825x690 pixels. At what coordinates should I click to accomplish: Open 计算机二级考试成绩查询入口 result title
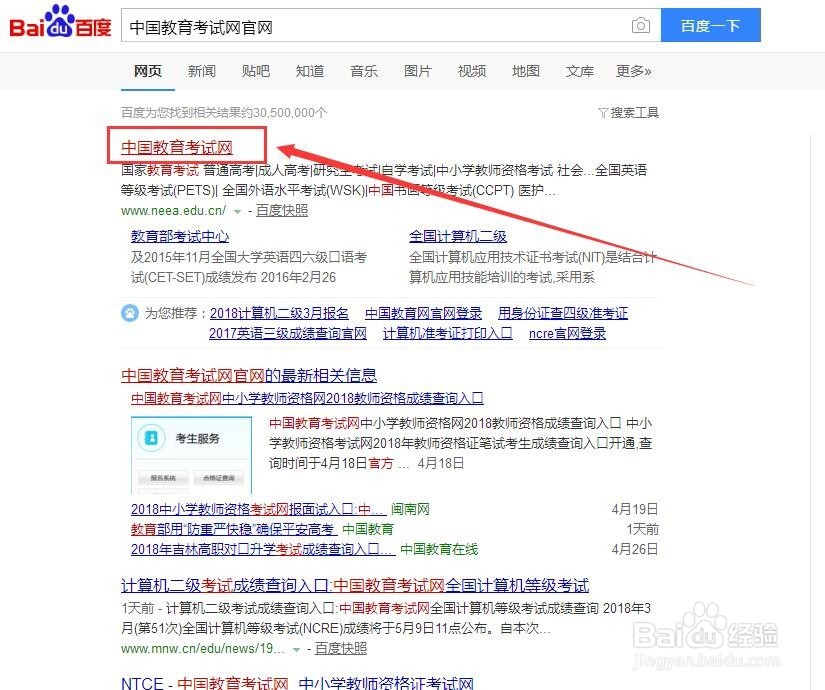click(355, 585)
